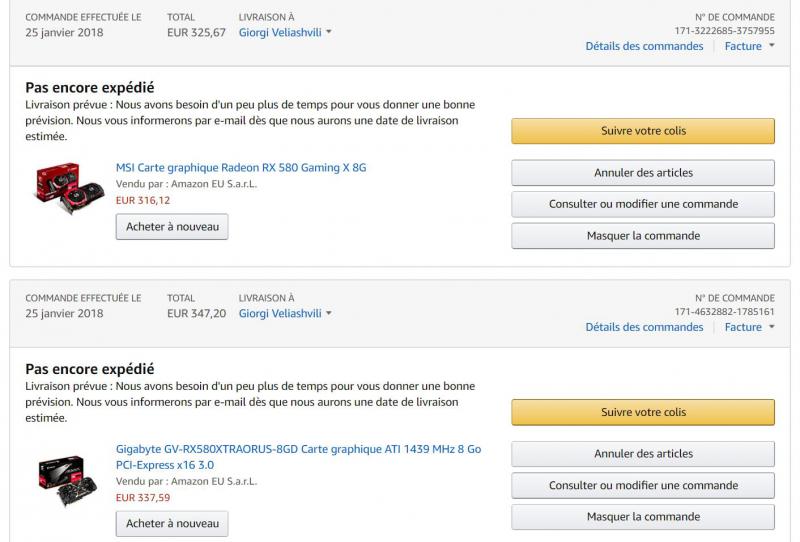Buy the Gigabyte RX580 card again
This screenshot has width=800, height=542.
172,523
